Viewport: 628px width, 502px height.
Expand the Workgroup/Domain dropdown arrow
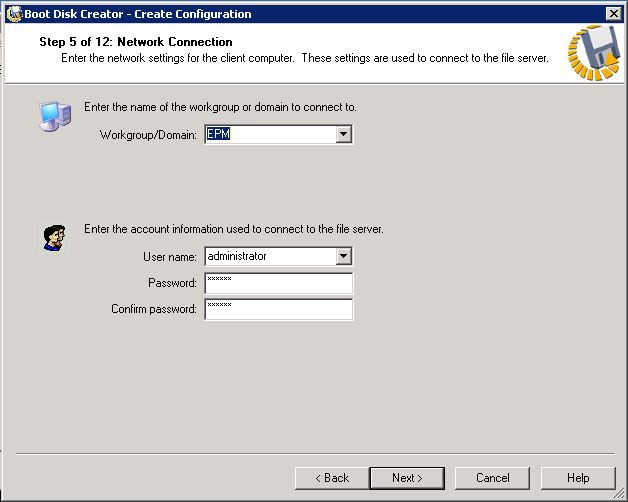[344, 134]
